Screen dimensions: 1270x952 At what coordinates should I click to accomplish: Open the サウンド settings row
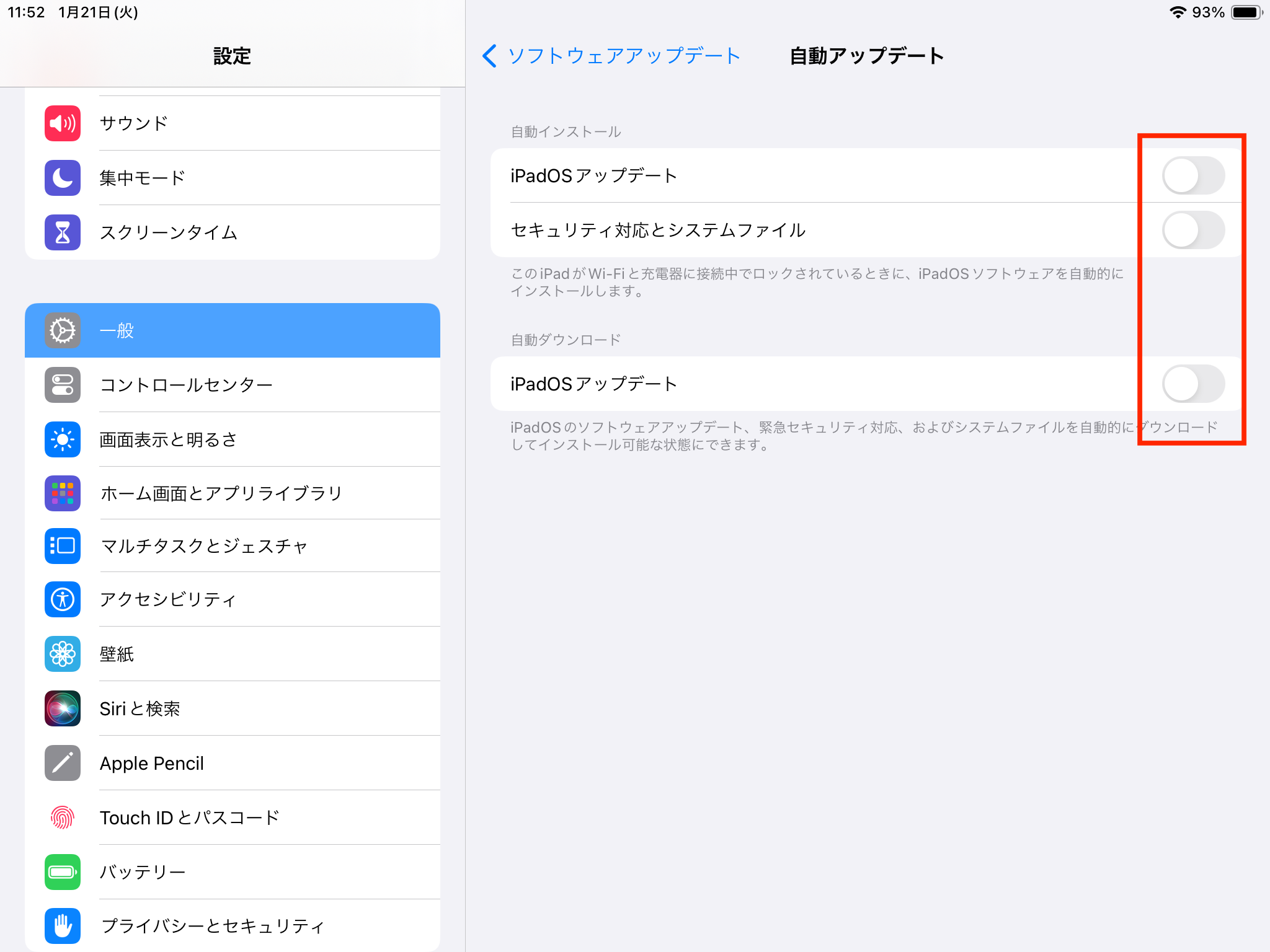tap(233, 123)
